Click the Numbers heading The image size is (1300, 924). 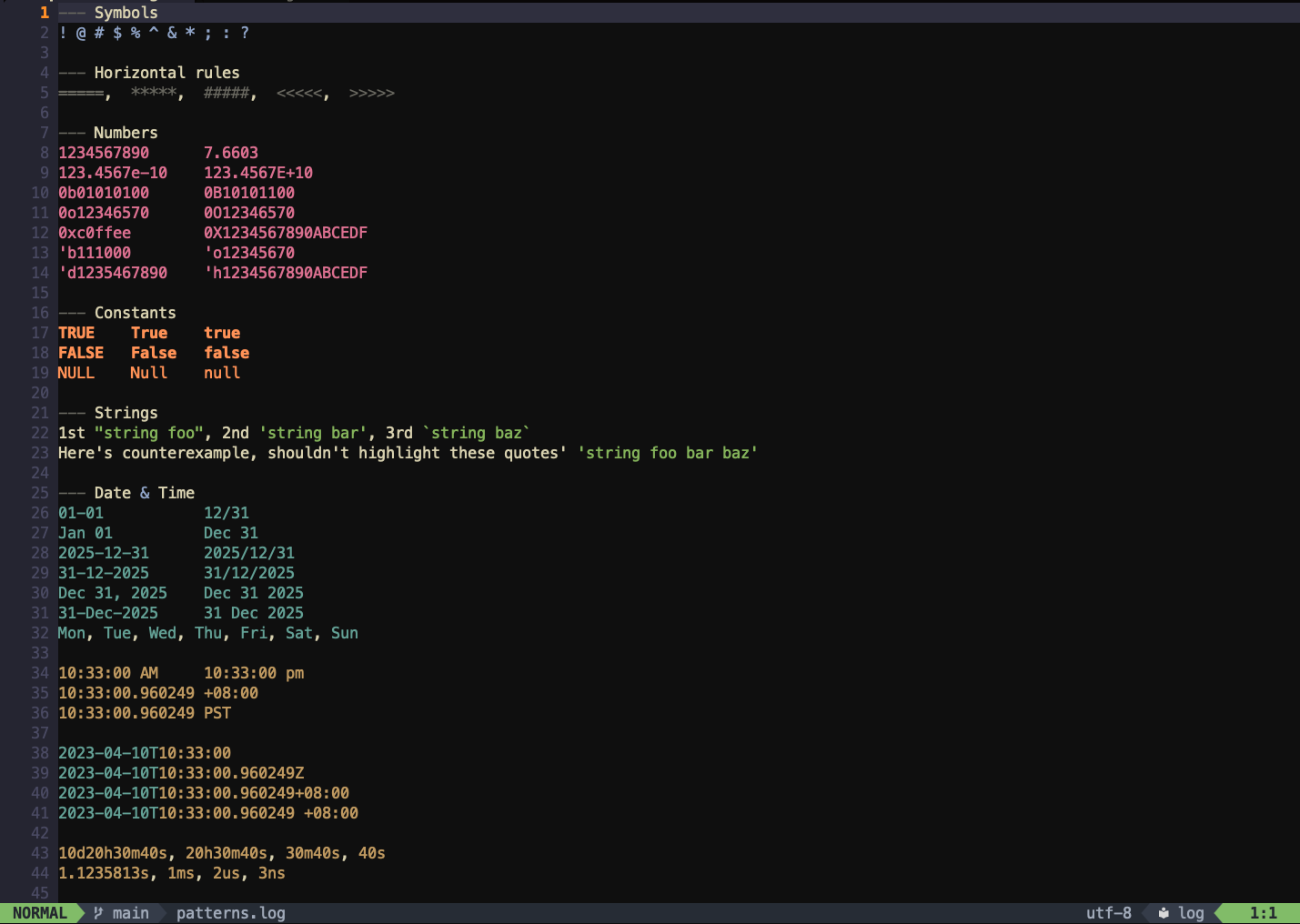tap(126, 133)
